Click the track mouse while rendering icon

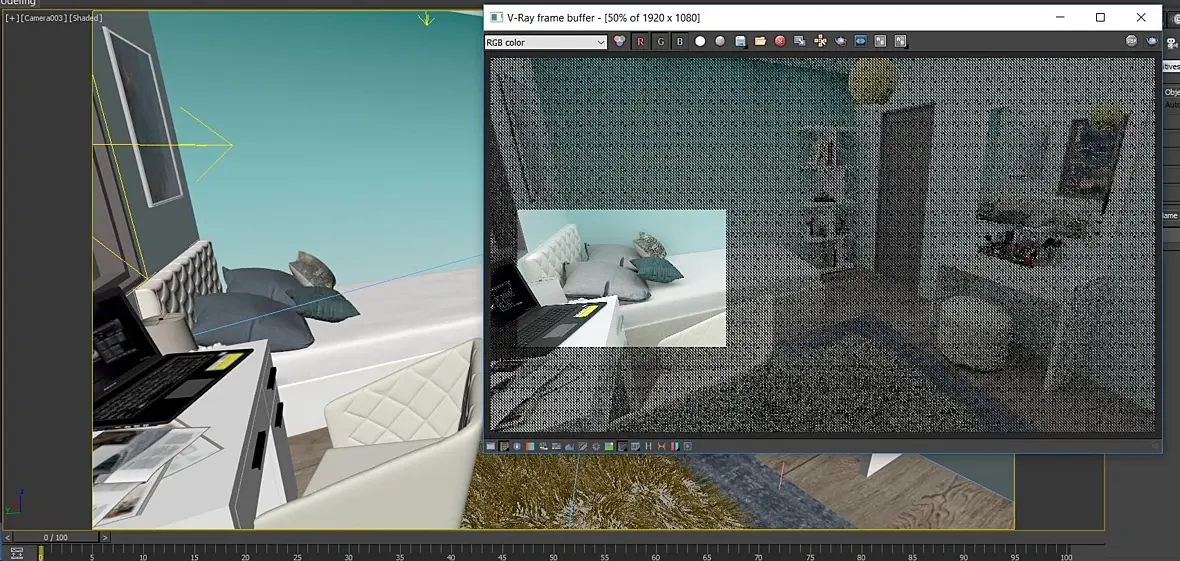pos(820,42)
